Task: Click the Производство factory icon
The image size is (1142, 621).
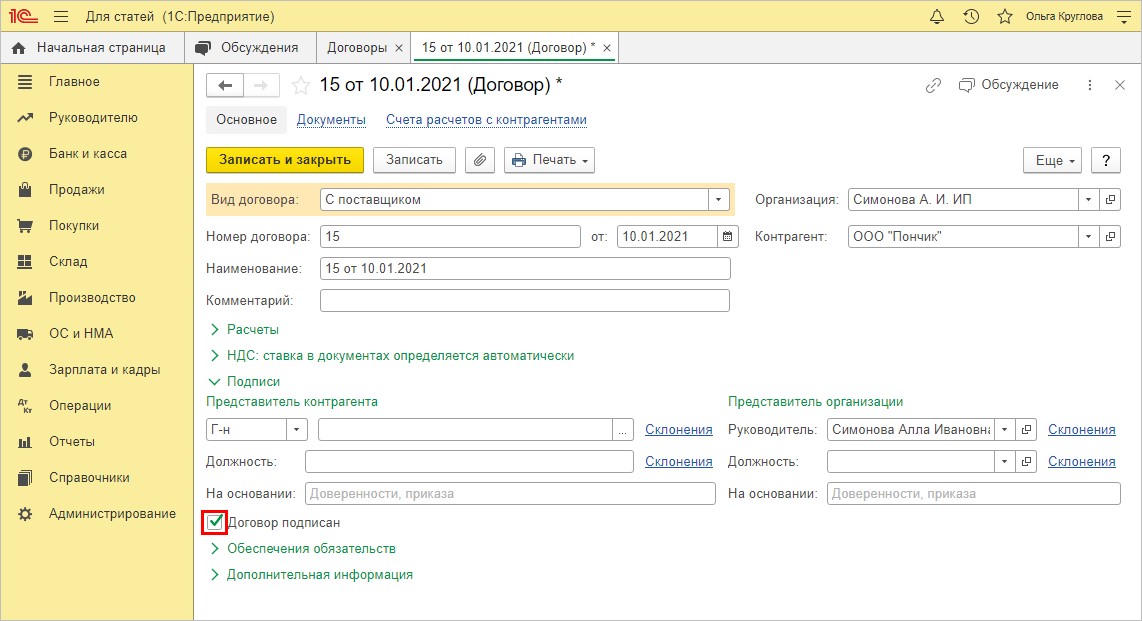Action: [25, 297]
